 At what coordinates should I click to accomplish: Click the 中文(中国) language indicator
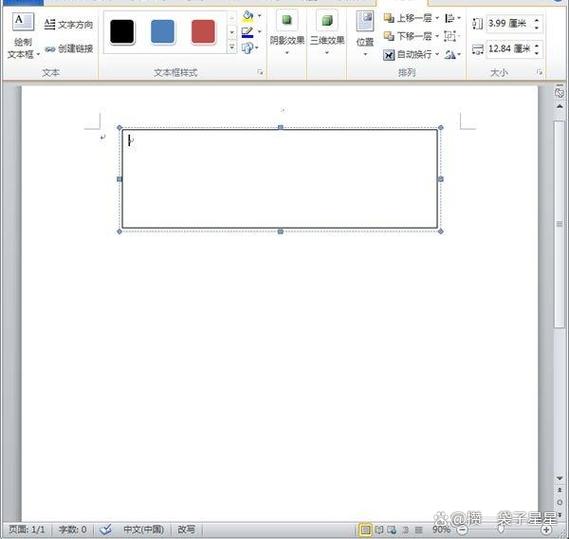point(144,530)
